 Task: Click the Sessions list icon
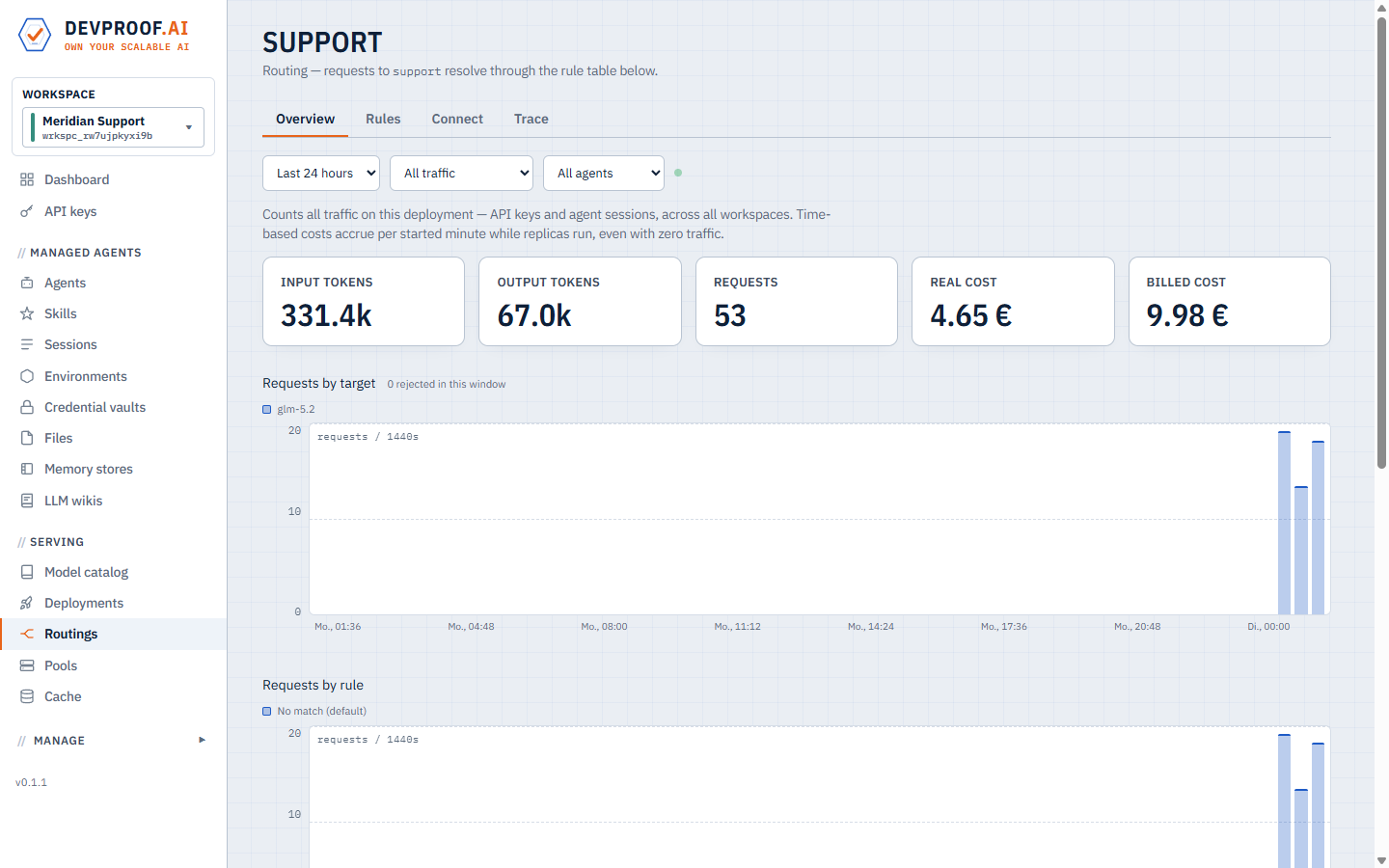point(27,344)
